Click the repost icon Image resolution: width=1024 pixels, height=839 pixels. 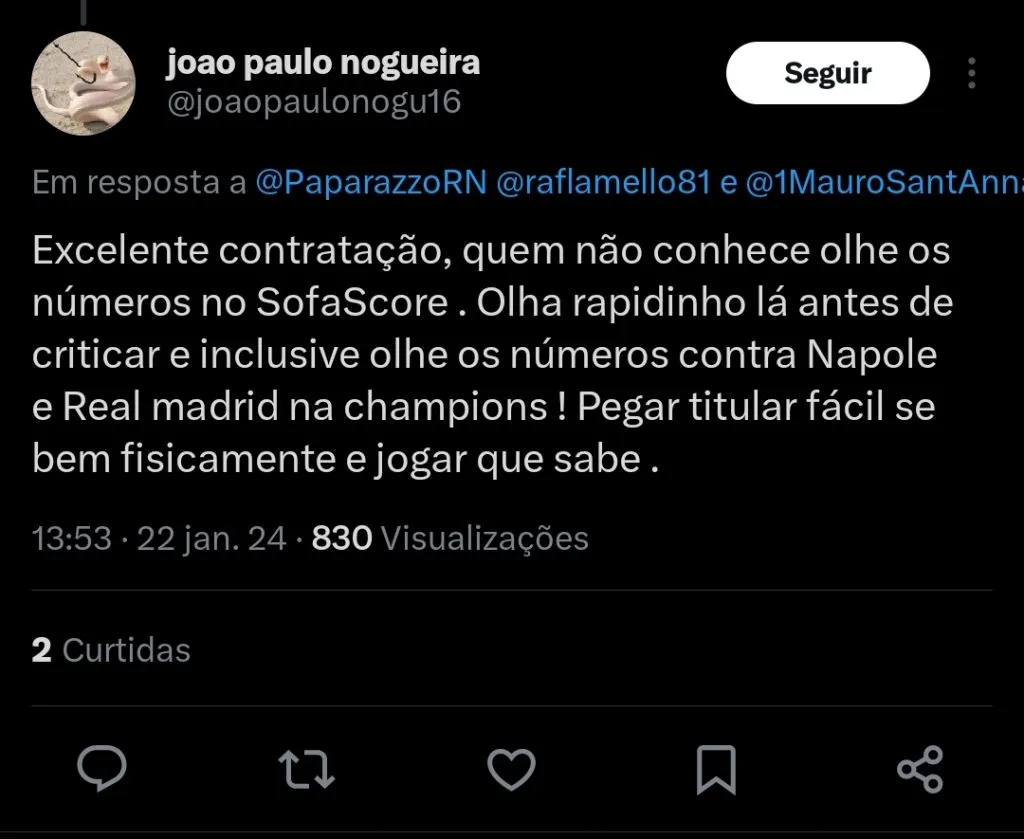[x=306, y=770]
